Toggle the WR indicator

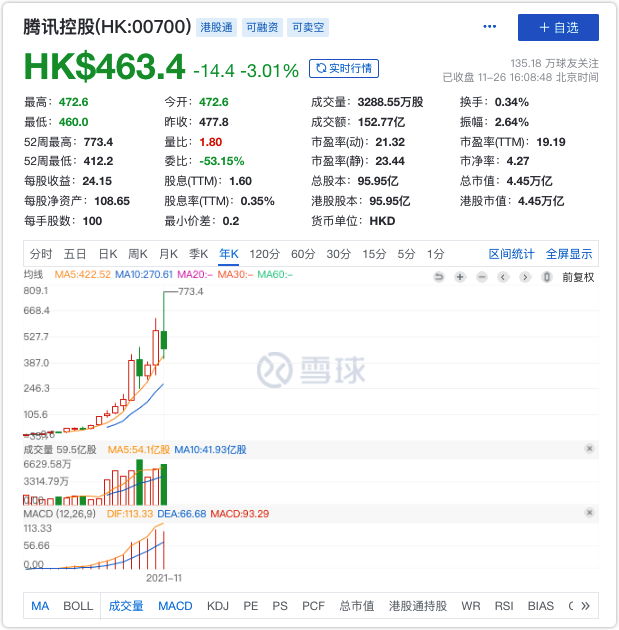pos(470,605)
